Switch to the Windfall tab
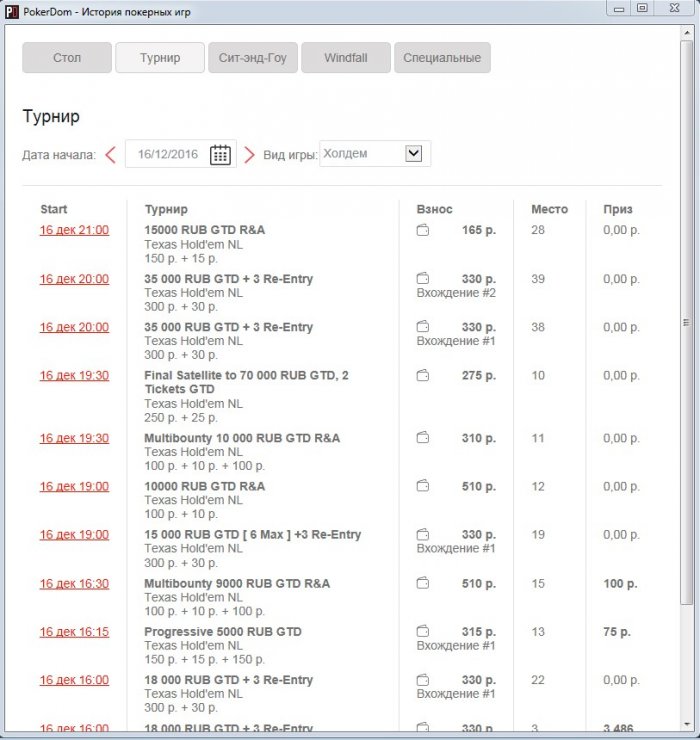Screen dimensions: 700x740 [x=346, y=58]
